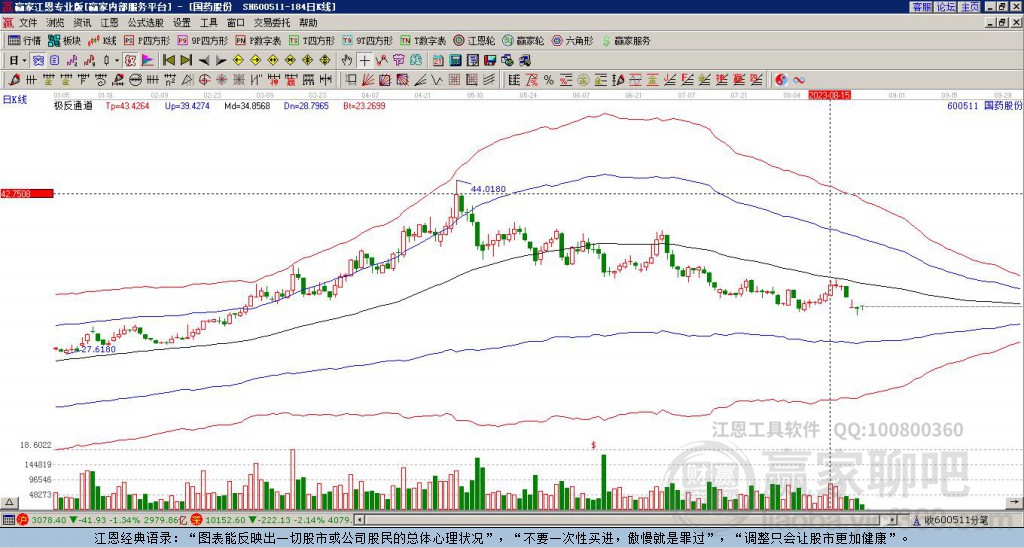Click the horizontal scrollbar right arrow

(893, 520)
